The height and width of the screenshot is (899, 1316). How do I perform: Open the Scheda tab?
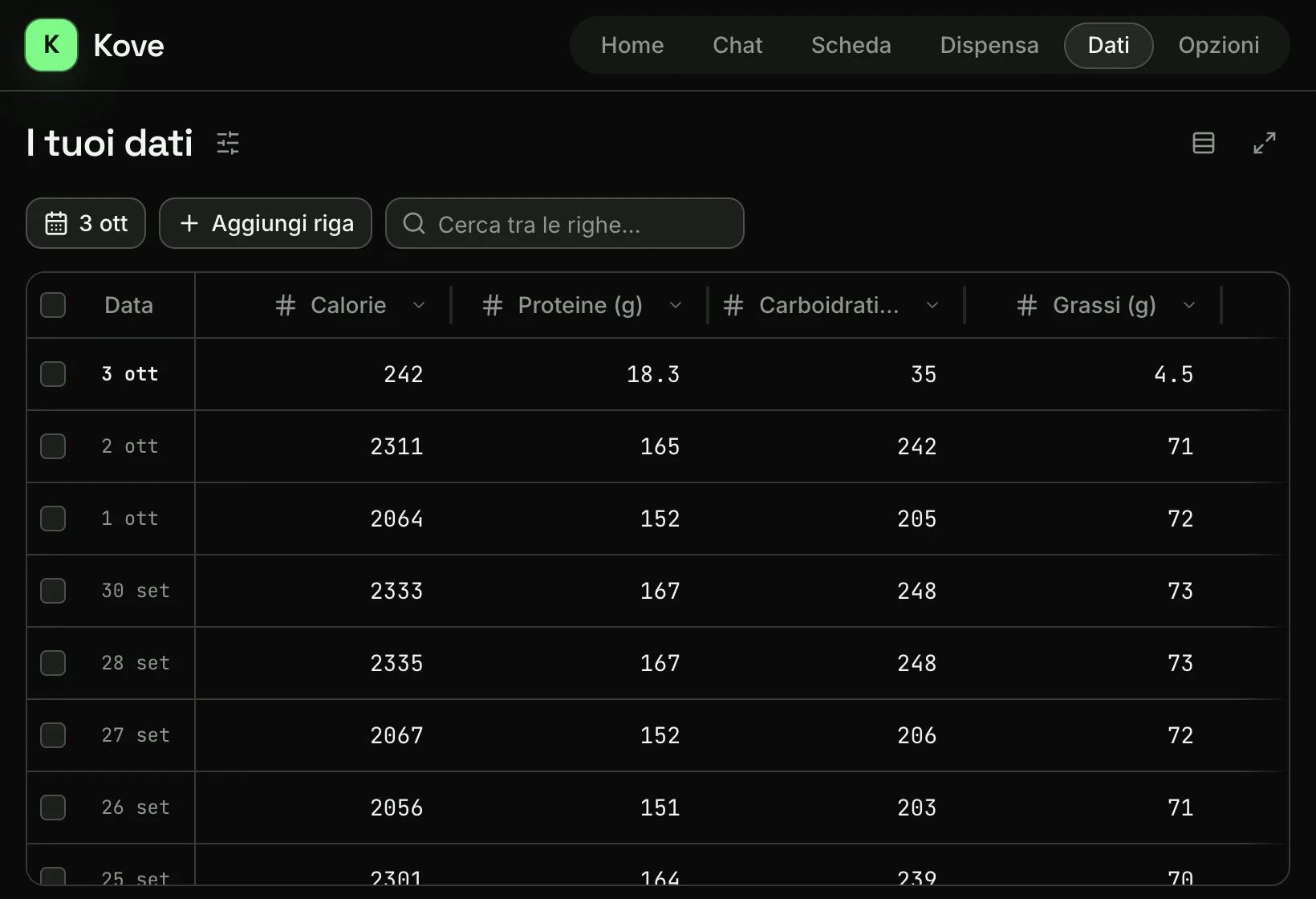(x=851, y=45)
